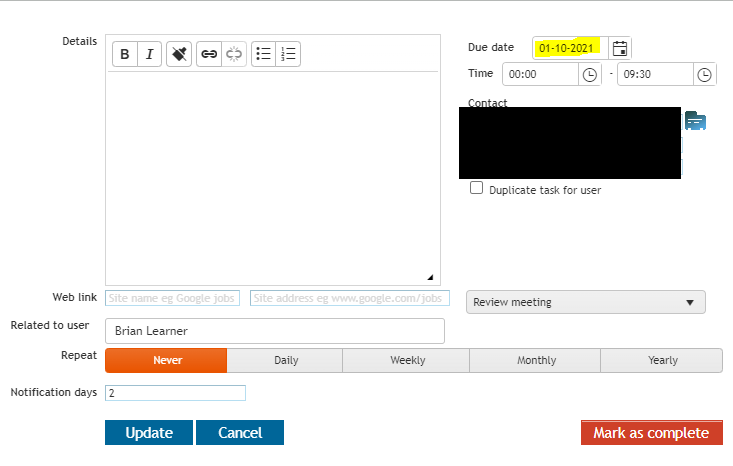The image size is (733, 466).
Task: Clear formatting with the eraser icon
Action: [x=179, y=54]
